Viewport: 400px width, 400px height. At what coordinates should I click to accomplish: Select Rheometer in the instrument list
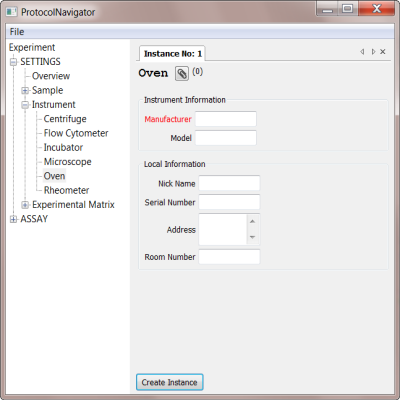pos(66,190)
